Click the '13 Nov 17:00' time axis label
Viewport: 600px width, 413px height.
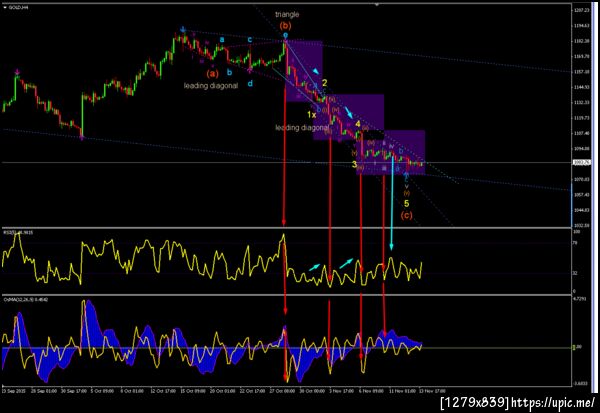coord(432,391)
